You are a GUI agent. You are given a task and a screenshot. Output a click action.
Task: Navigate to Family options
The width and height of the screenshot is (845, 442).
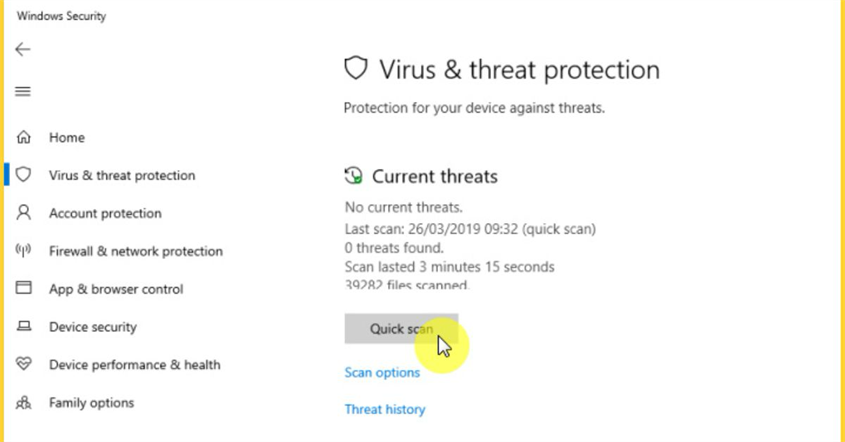tap(91, 403)
